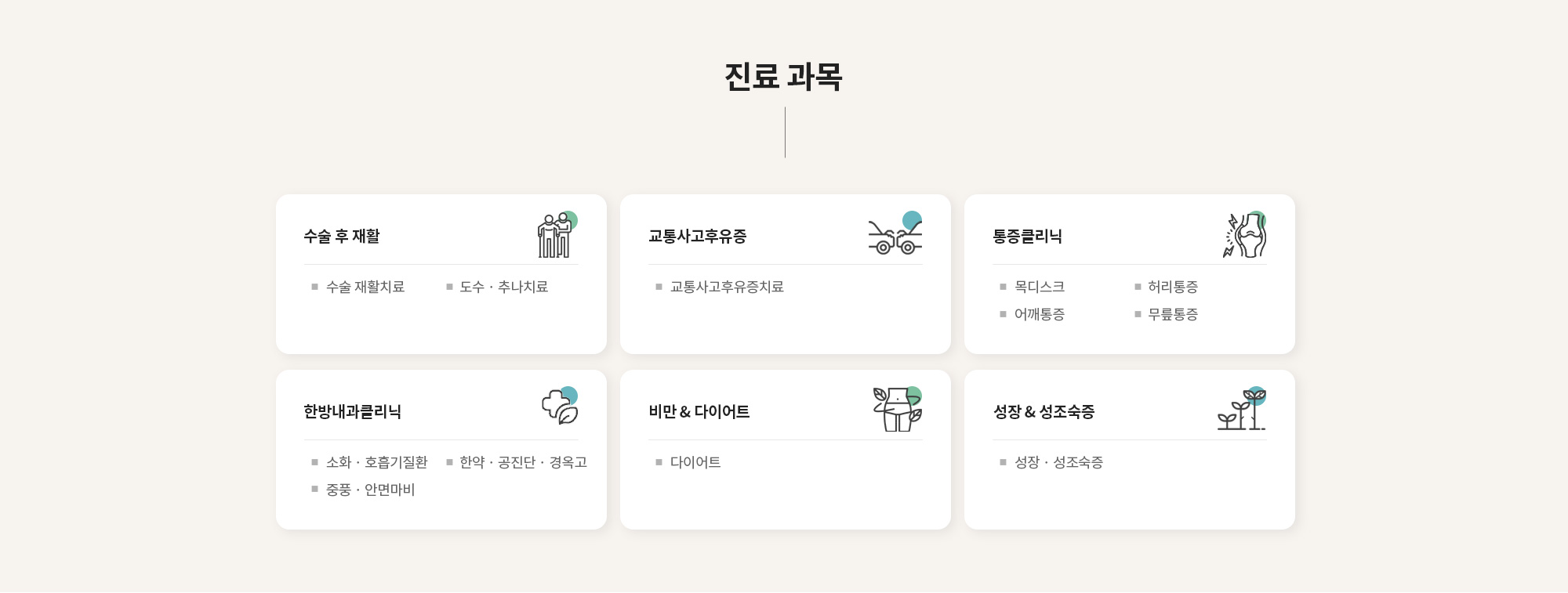Click the post-surgery rehabilitation people icon
The image size is (1568, 593).
[x=556, y=235]
